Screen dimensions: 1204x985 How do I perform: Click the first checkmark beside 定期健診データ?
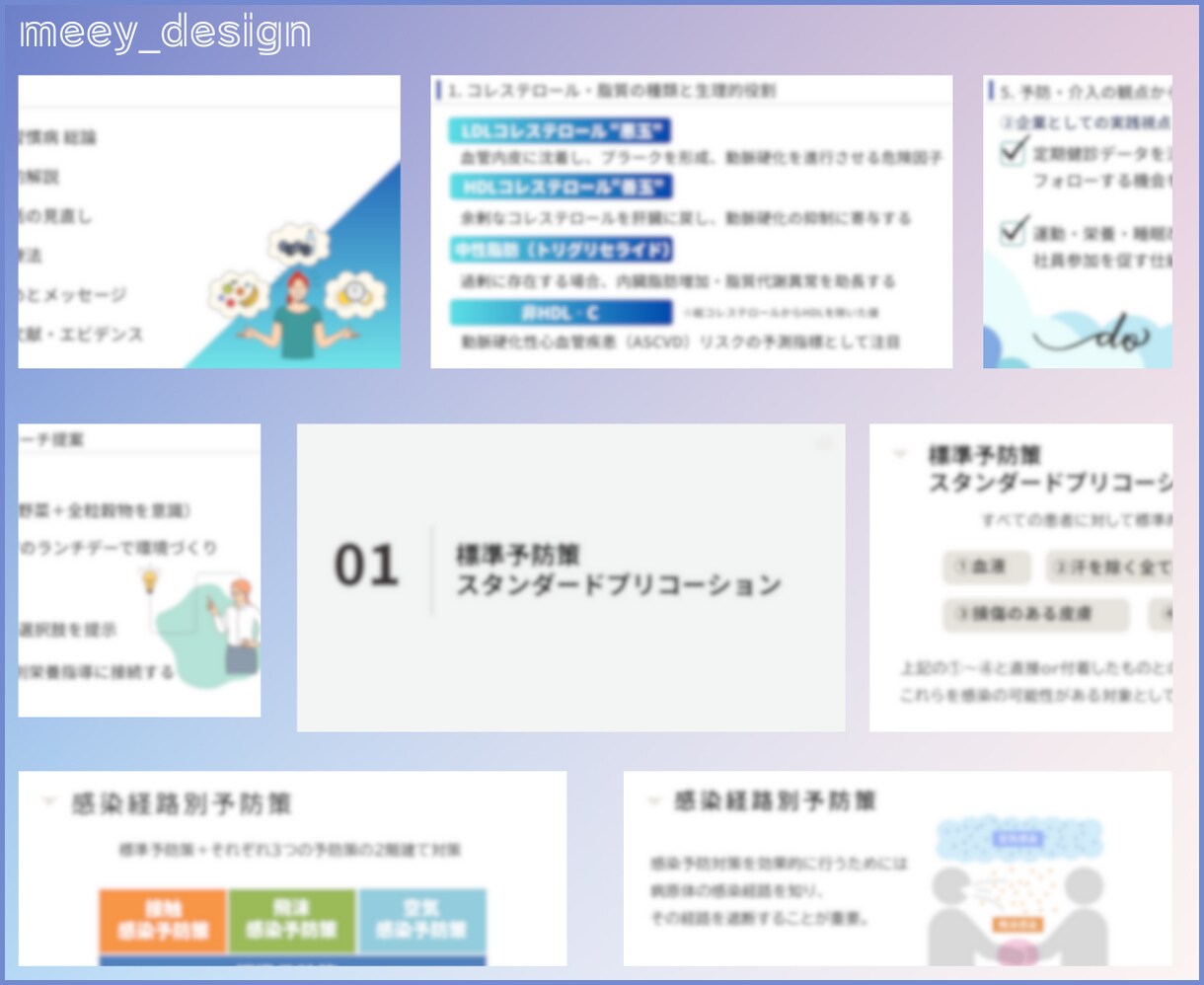(x=1013, y=151)
